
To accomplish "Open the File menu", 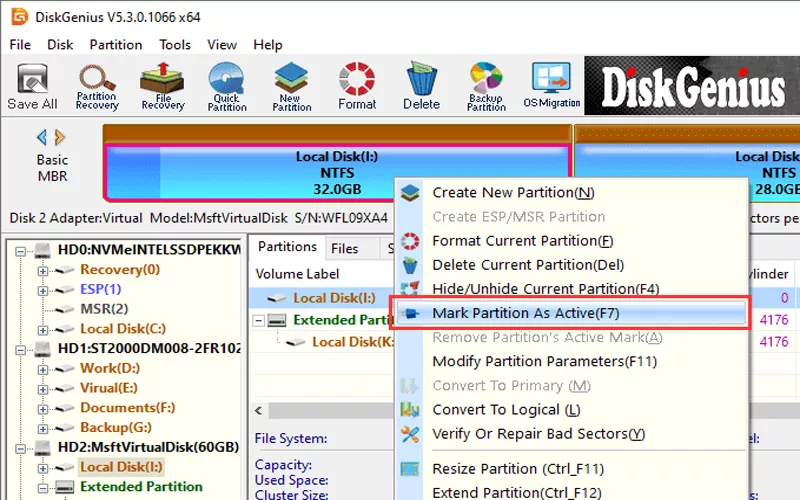I will [20, 45].
